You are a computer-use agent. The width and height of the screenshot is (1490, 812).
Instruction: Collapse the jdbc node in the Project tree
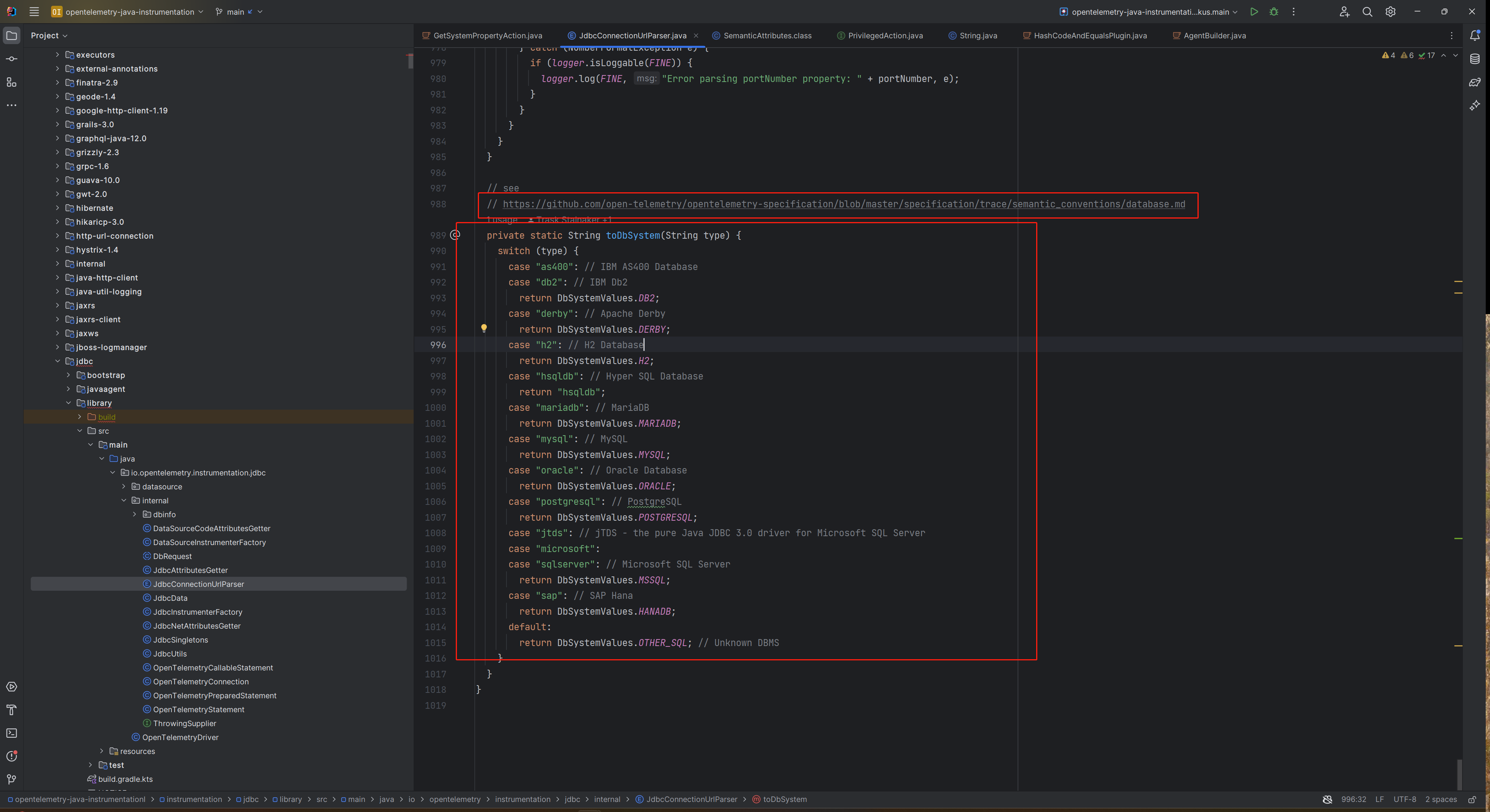(x=58, y=361)
